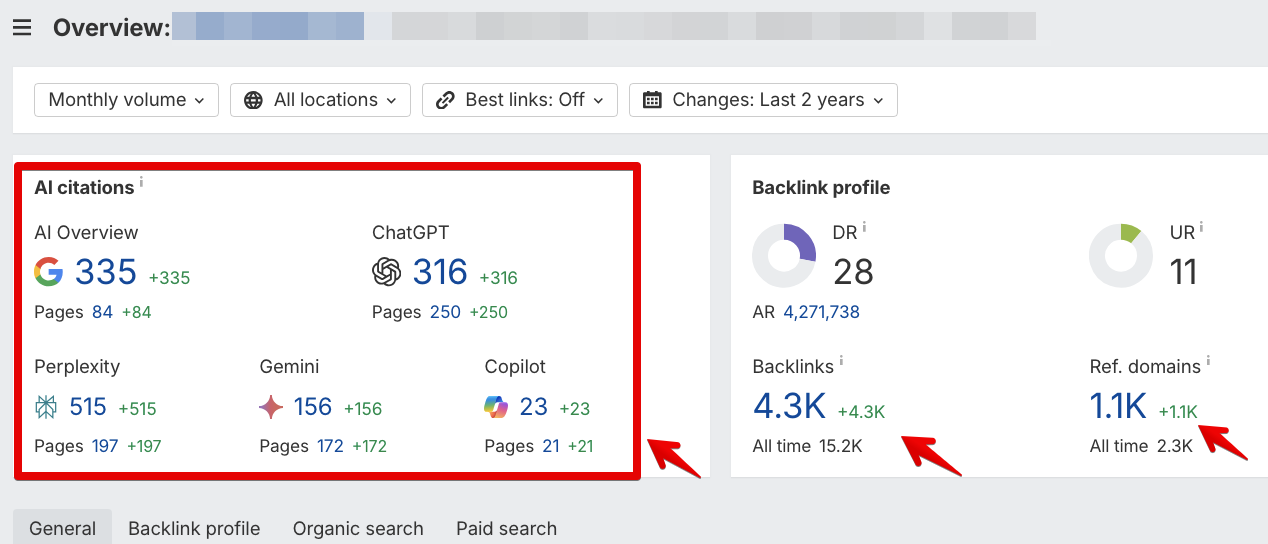Click the AR value 4,271,738 link
The width and height of the screenshot is (1268, 544).
coord(821,312)
